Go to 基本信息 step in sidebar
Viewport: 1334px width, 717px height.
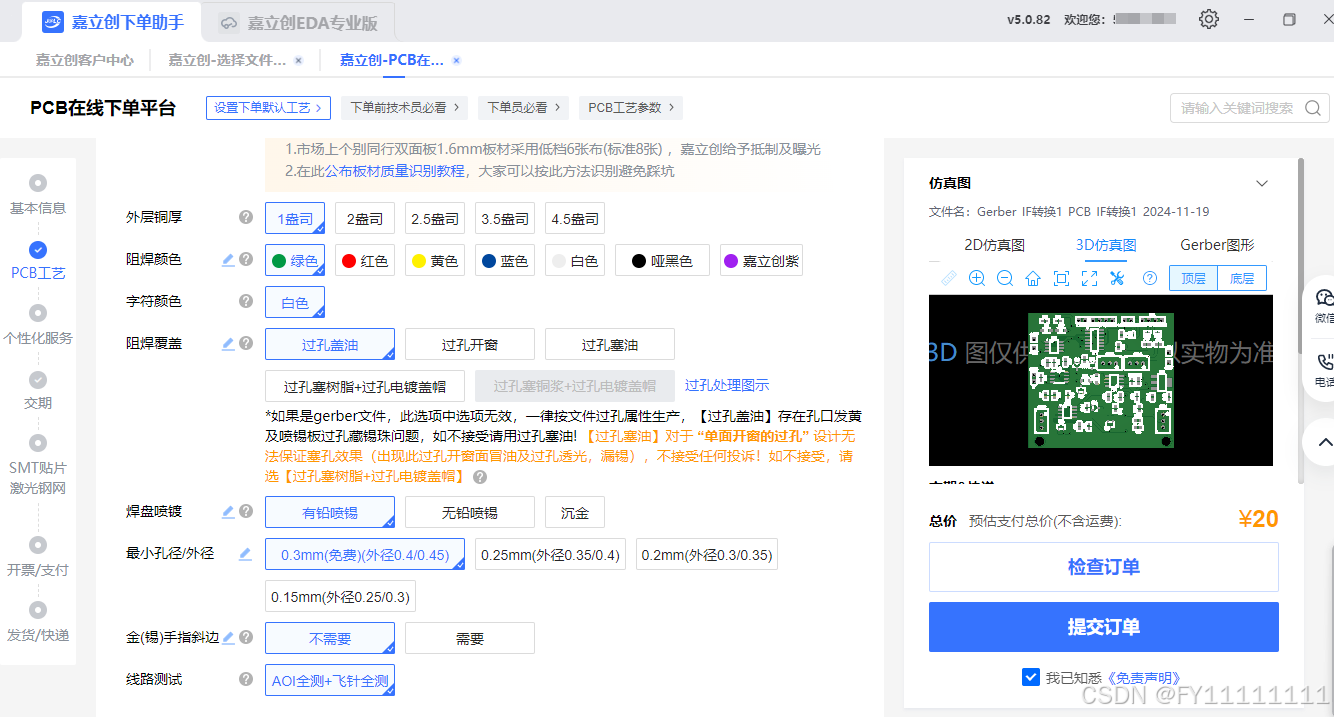coord(38,196)
